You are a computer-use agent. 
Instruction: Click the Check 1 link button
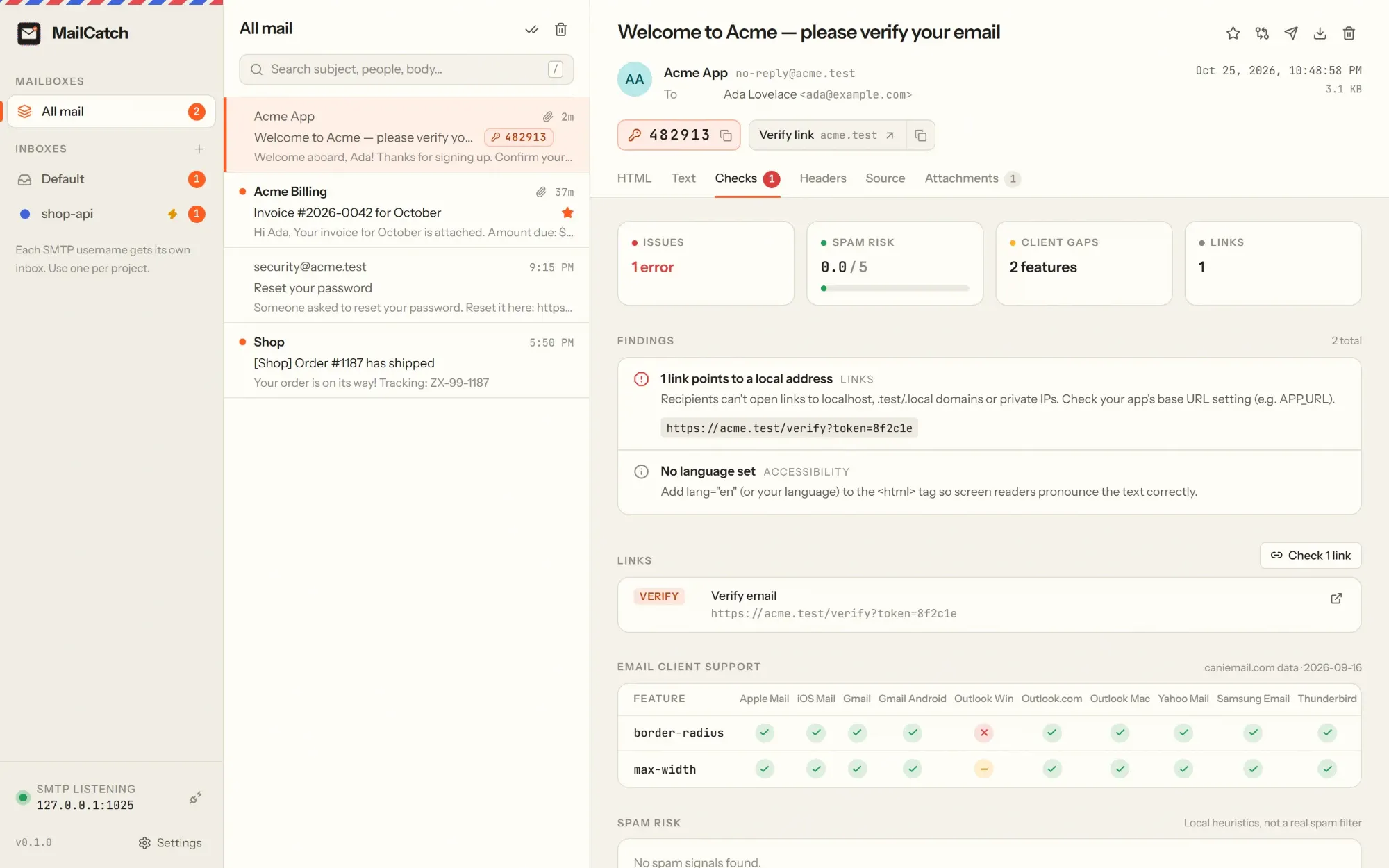point(1311,556)
